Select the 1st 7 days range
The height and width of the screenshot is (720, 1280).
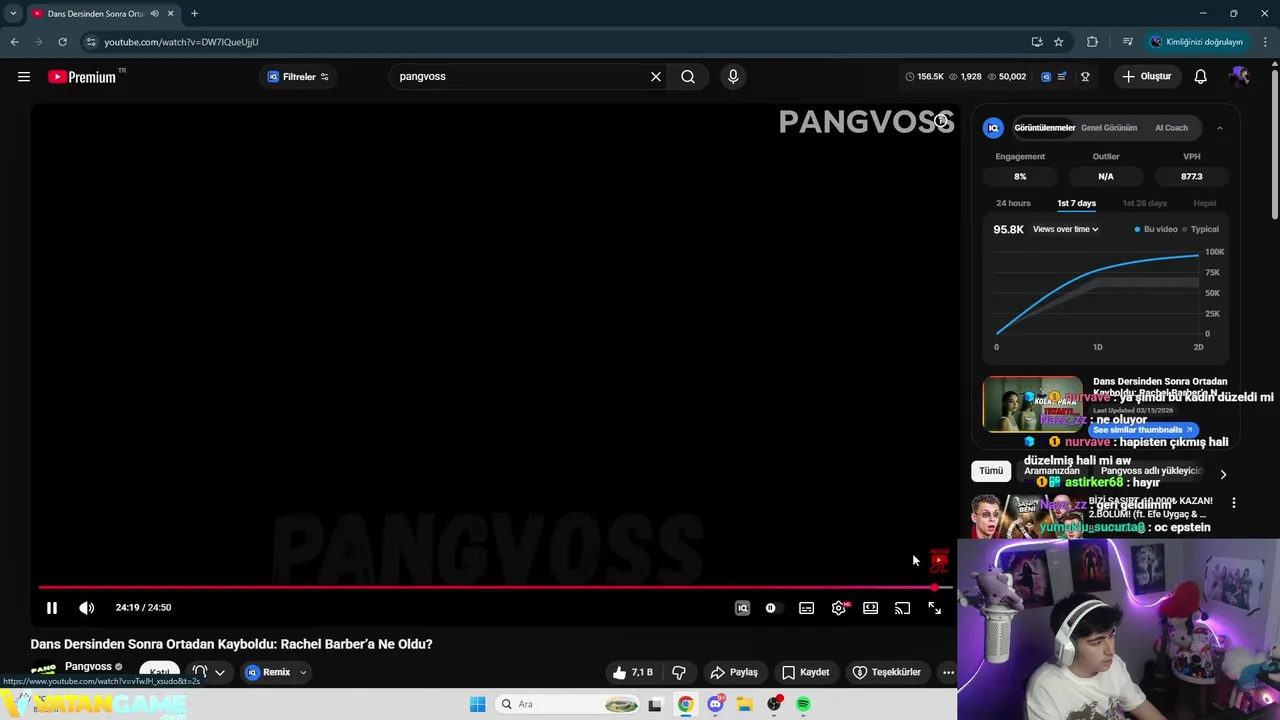pyautogui.click(x=1076, y=203)
